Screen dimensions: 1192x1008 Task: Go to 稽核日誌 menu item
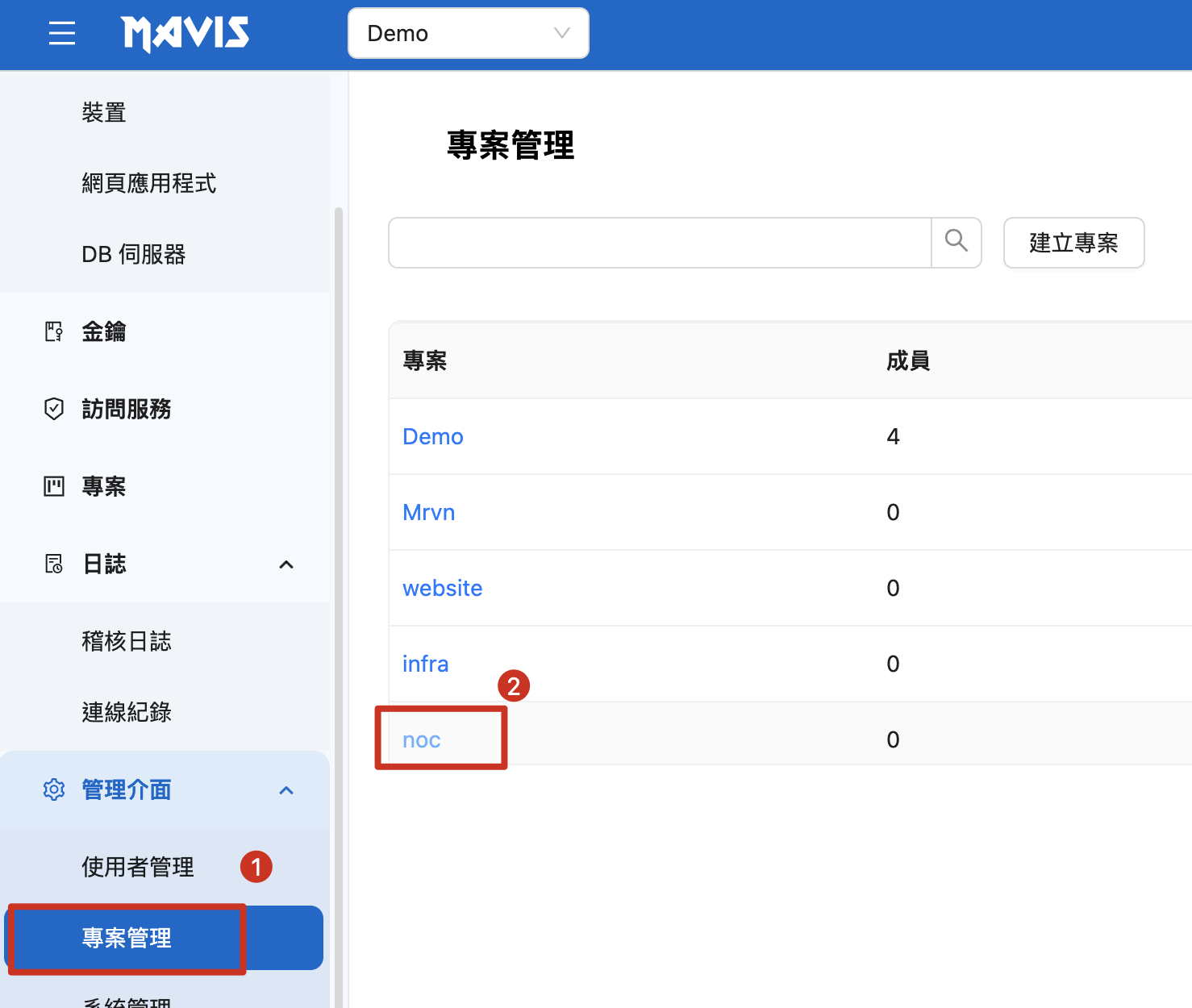coord(127,641)
